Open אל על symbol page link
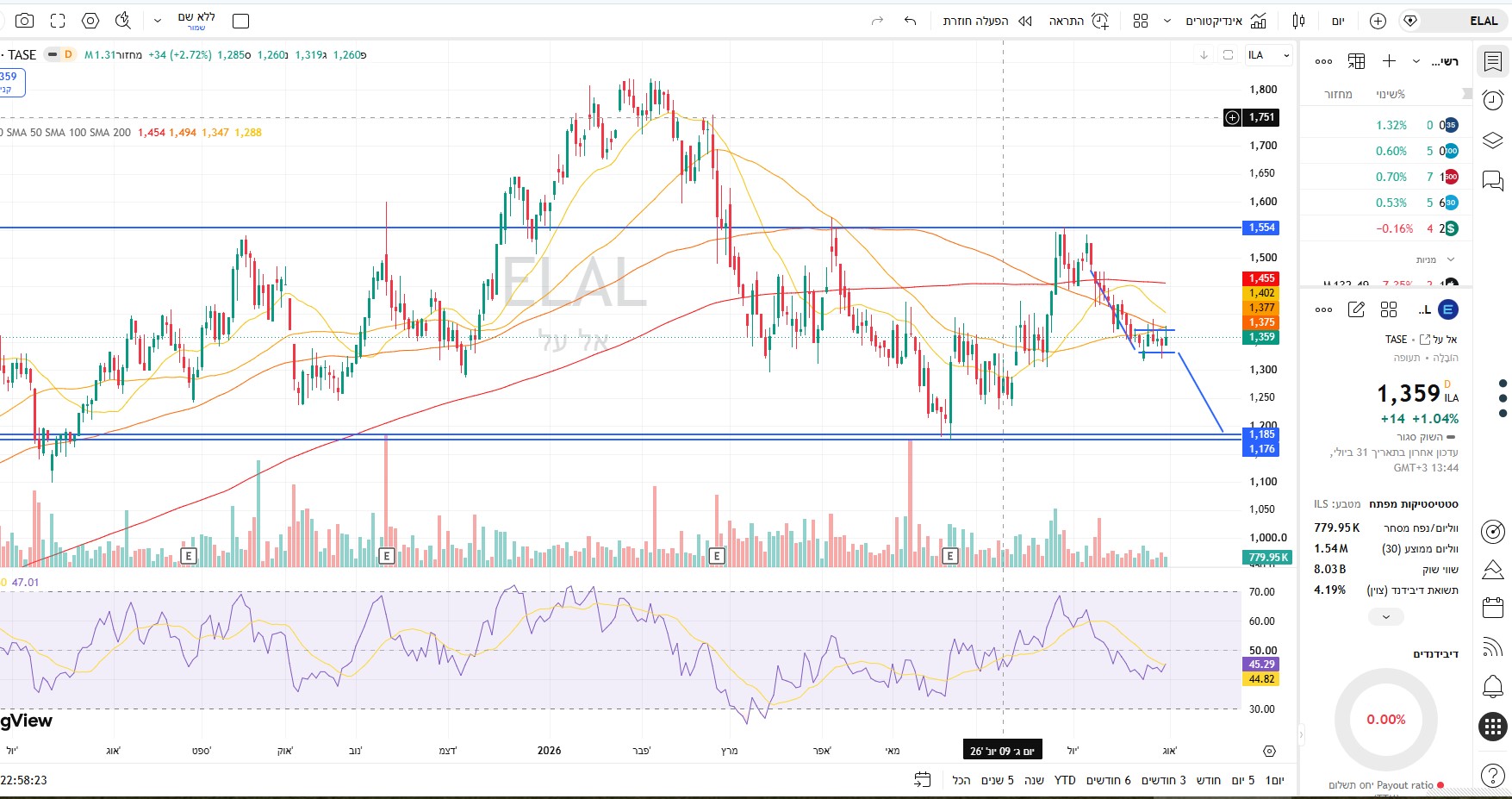Image resolution: width=1512 pixels, height=799 pixels. click(x=1438, y=340)
